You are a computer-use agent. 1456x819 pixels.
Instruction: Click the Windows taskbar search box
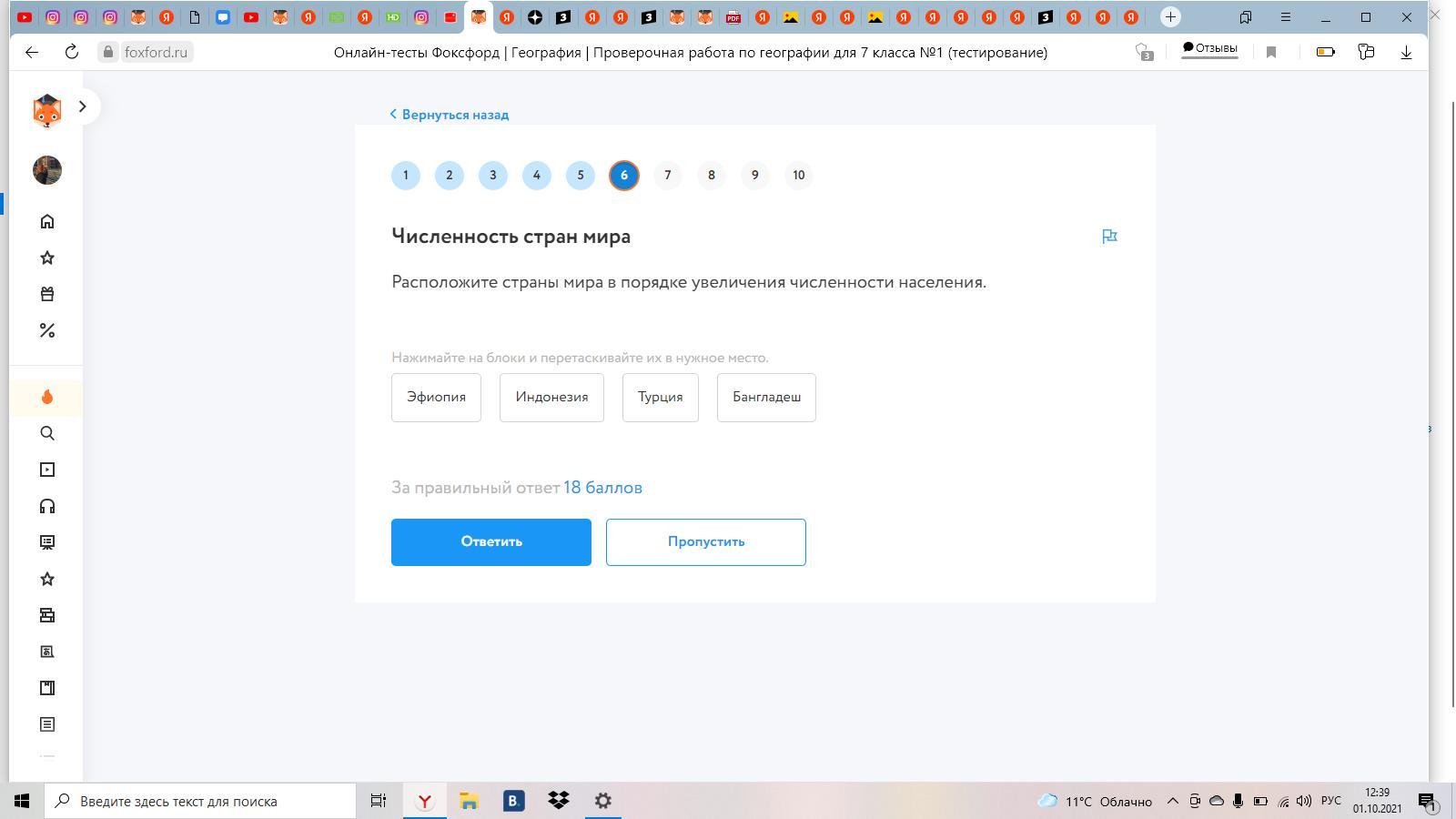click(200, 801)
